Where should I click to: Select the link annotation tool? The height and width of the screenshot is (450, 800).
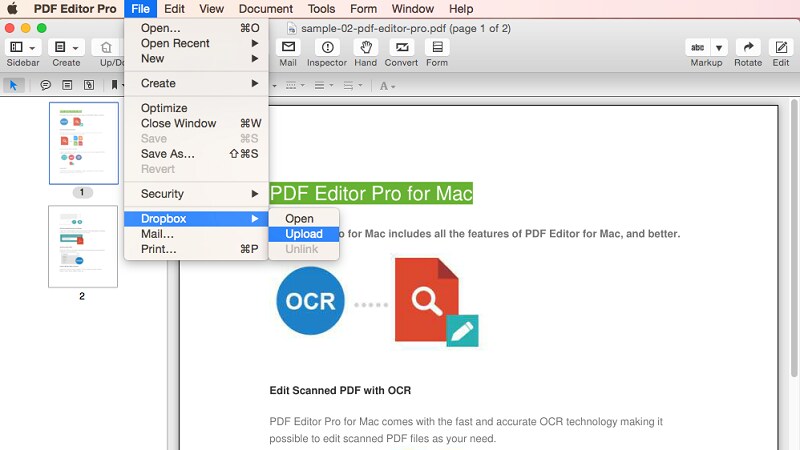[89, 85]
